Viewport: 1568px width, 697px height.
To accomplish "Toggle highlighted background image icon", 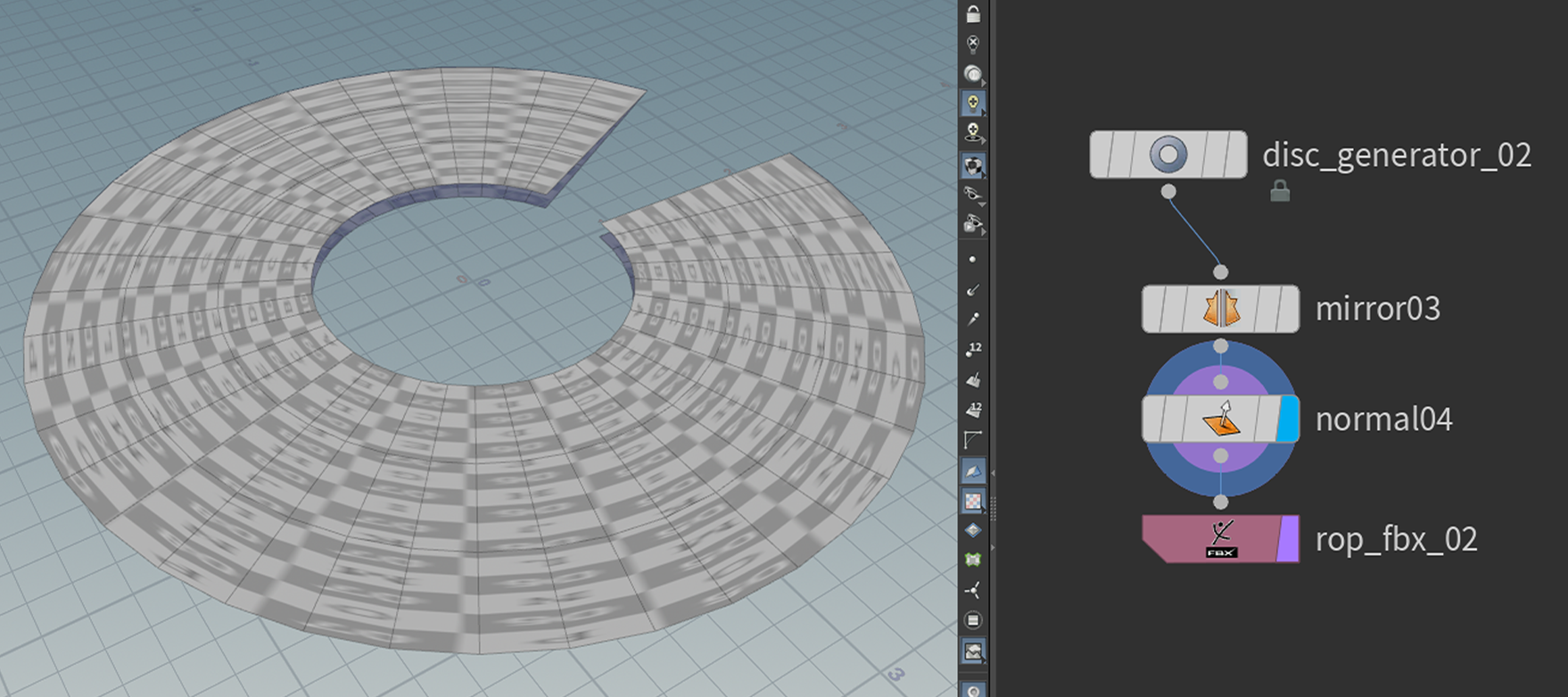I will [973, 651].
